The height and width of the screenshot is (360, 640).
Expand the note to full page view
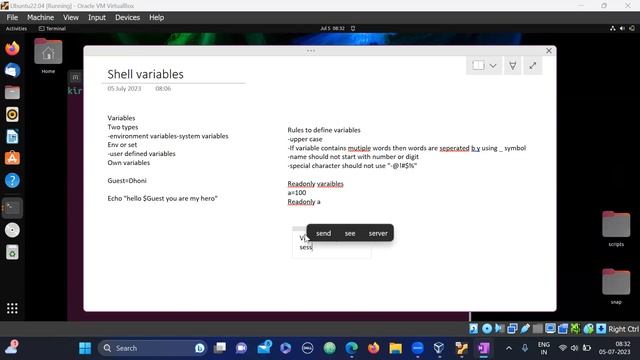tap(533, 65)
